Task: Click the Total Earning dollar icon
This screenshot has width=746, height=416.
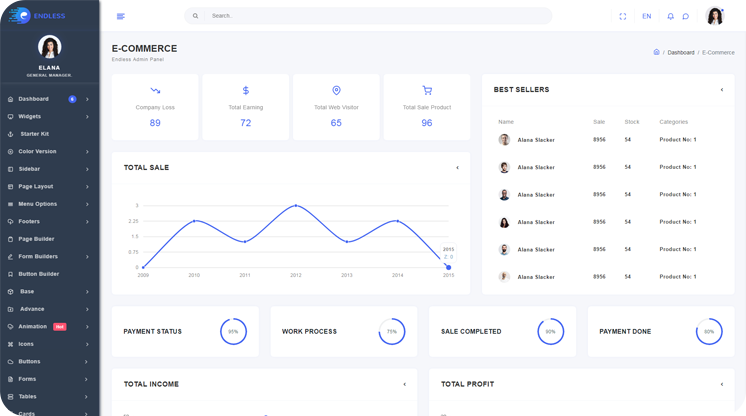Action: (x=246, y=90)
